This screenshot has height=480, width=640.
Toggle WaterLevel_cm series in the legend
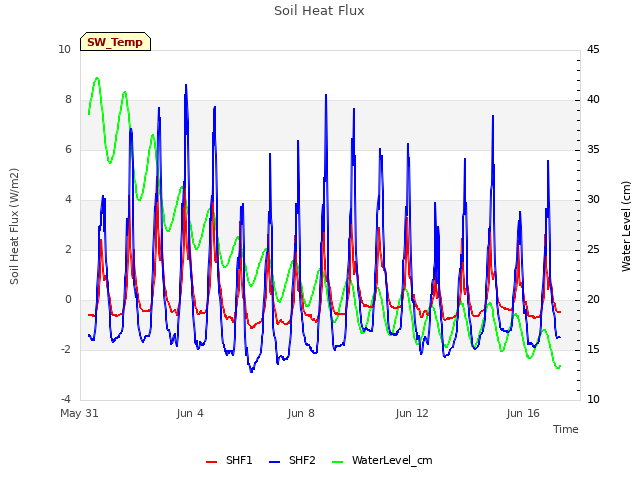[382, 460]
